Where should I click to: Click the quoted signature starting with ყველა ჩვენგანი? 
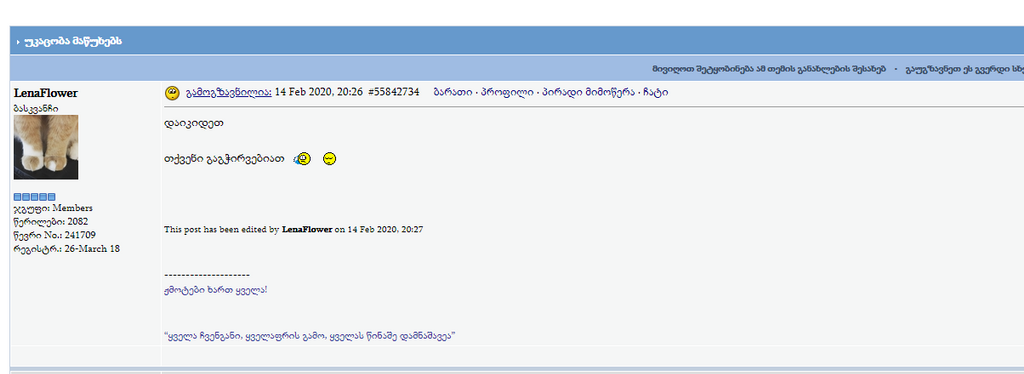pos(310,337)
